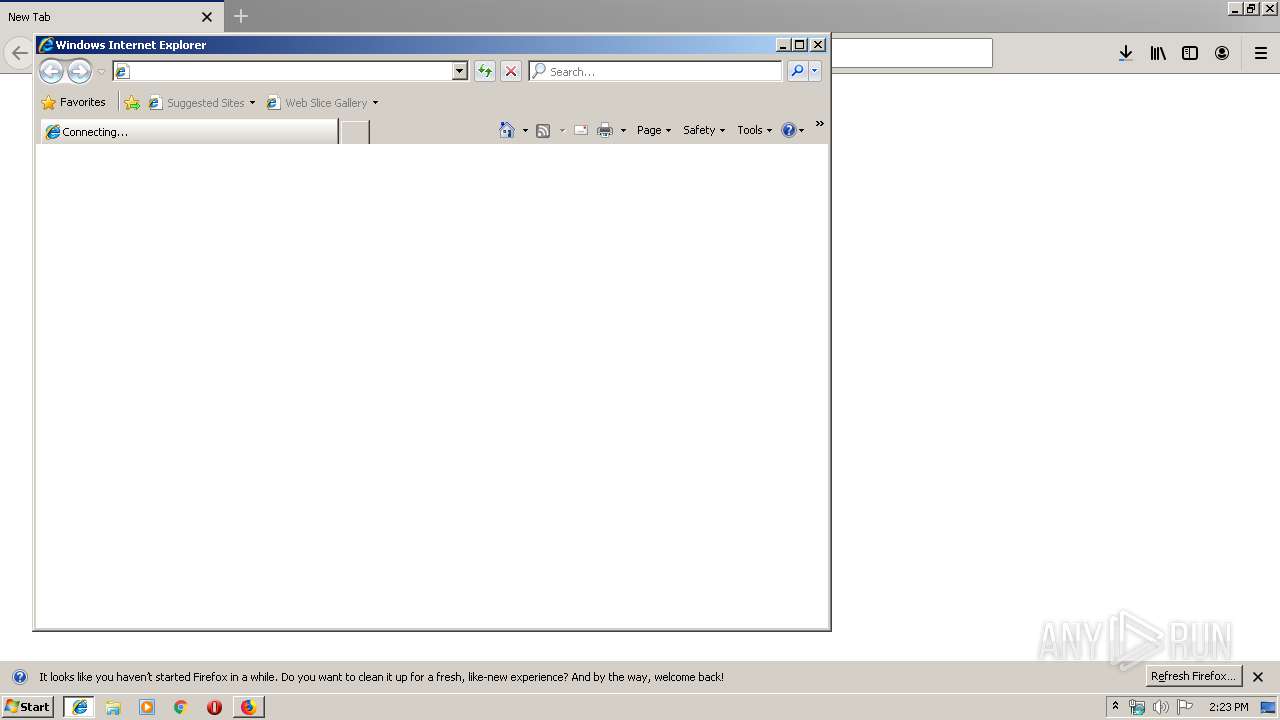Open the media player taskbar icon

(x=147, y=707)
